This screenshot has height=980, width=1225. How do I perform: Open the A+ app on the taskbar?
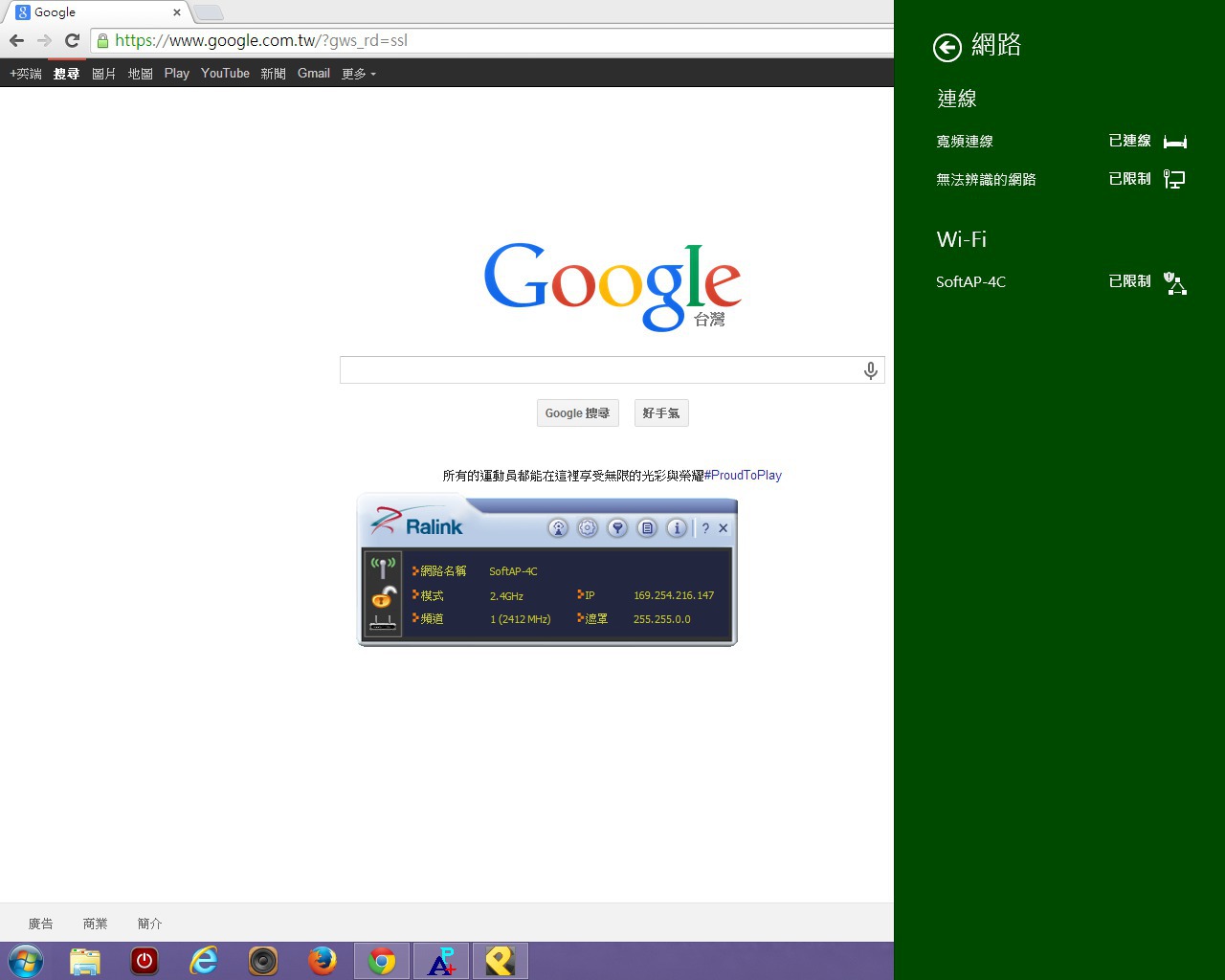coord(441,961)
